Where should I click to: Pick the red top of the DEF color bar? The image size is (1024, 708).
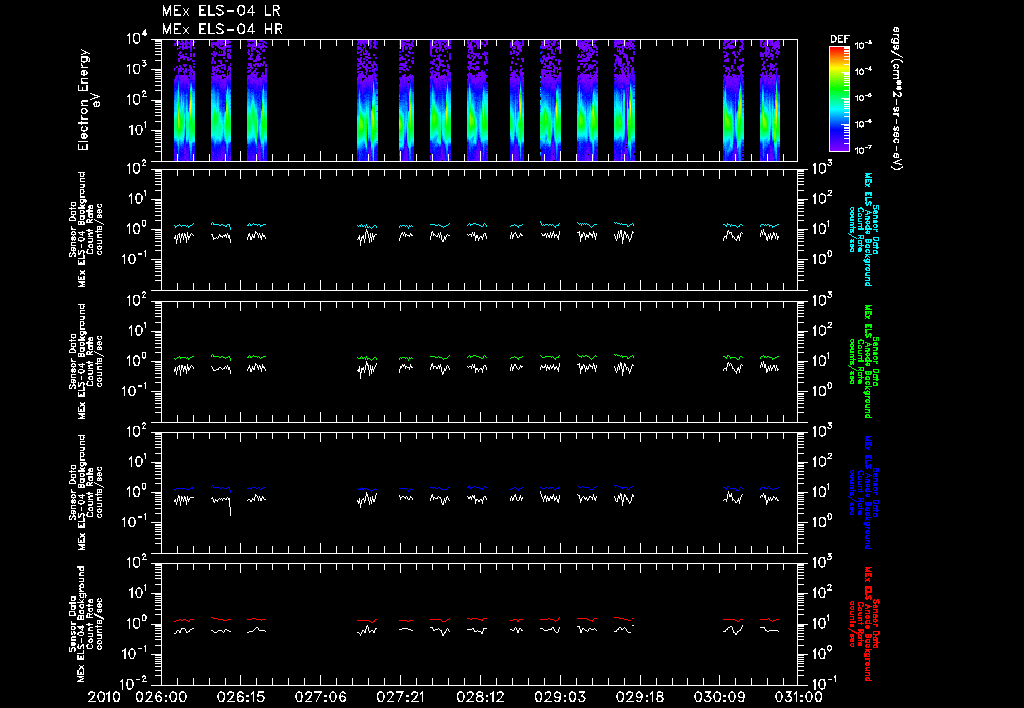point(839,52)
